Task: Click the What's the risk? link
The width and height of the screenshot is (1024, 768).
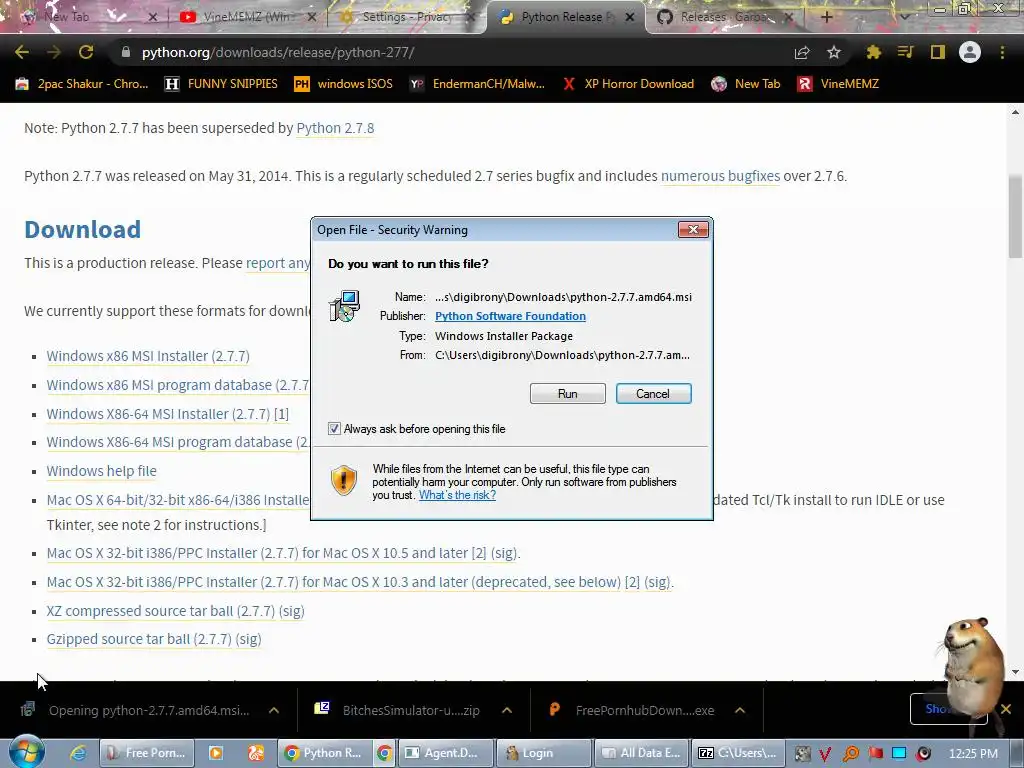Action: coord(457,495)
